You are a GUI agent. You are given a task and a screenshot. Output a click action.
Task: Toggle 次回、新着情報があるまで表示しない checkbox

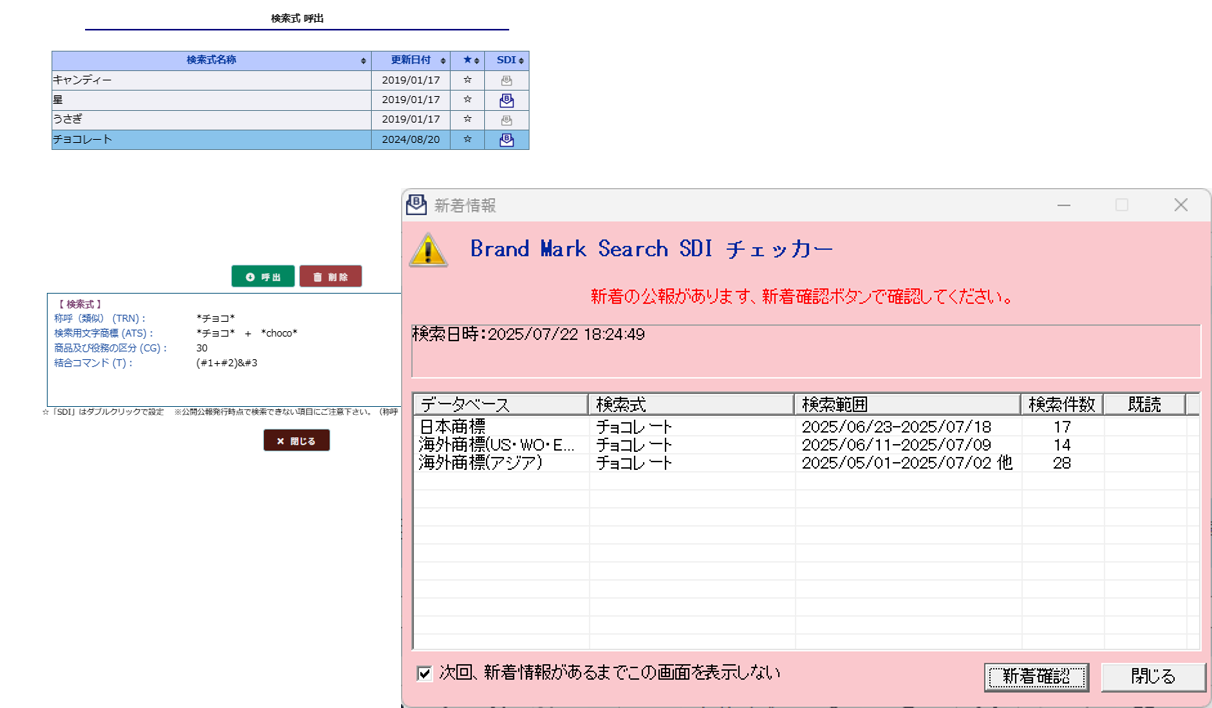point(425,673)
